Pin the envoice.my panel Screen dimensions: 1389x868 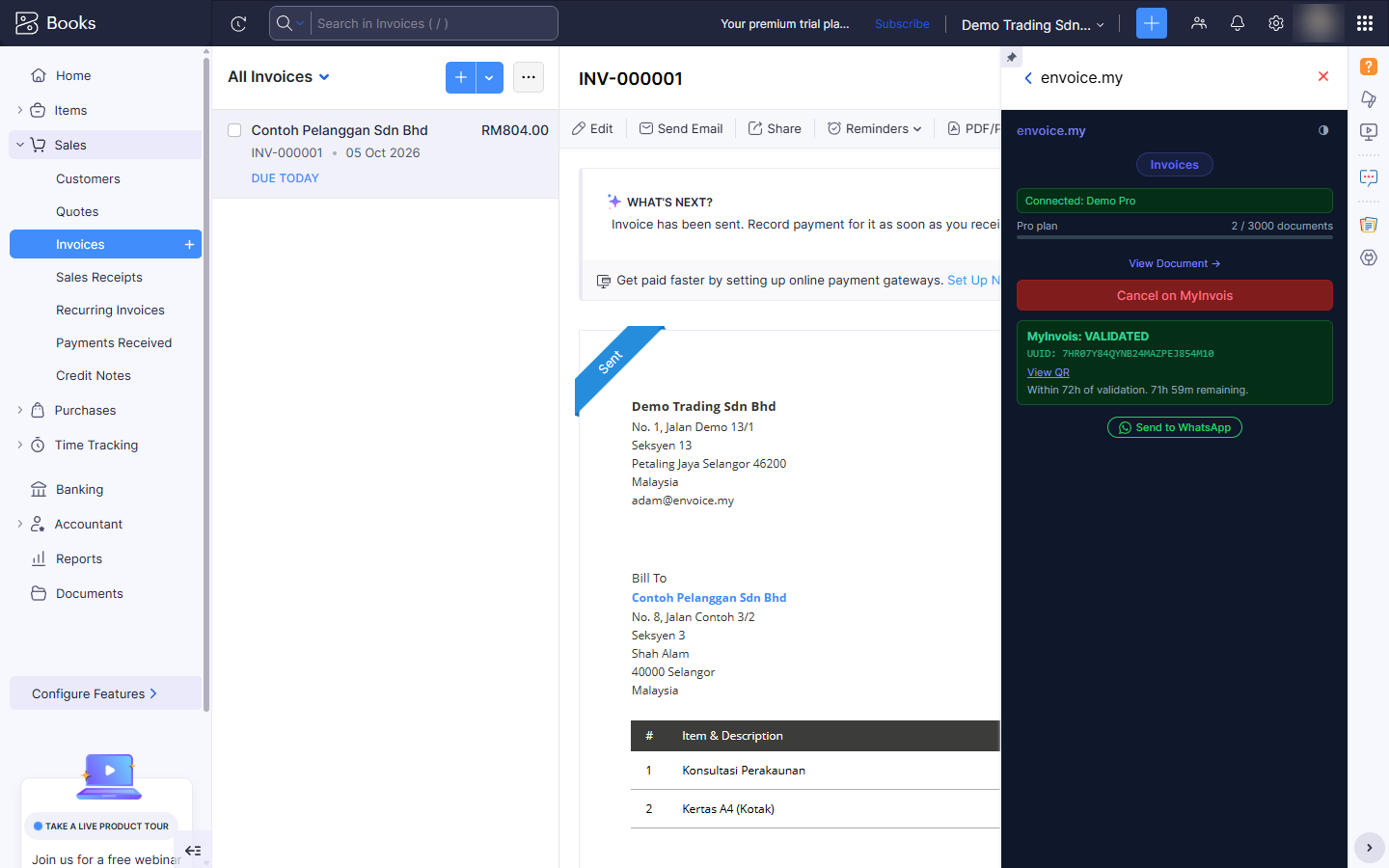1011,58
